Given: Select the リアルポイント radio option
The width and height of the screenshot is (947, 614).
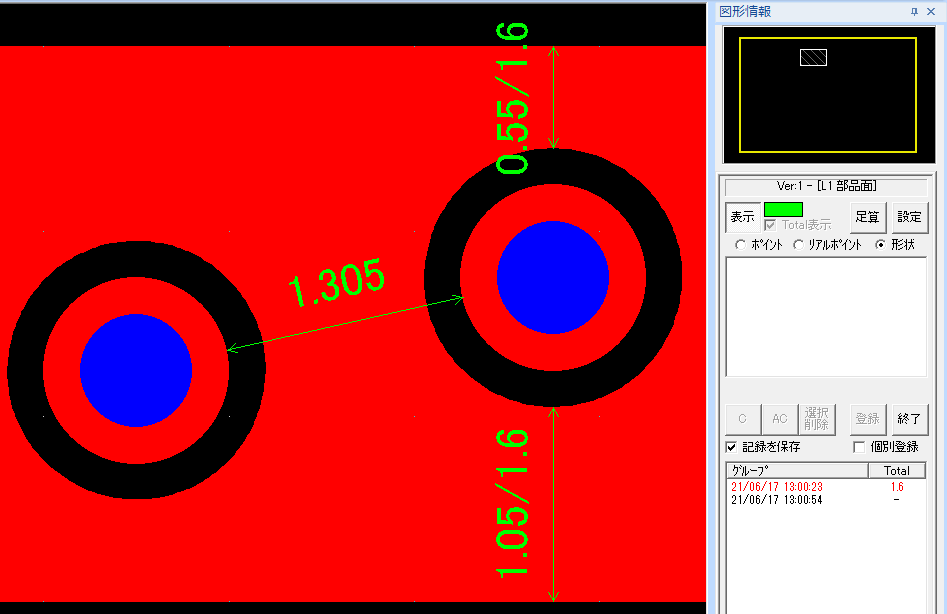Looking at the screenshot, I should click(x=798, y=245).
